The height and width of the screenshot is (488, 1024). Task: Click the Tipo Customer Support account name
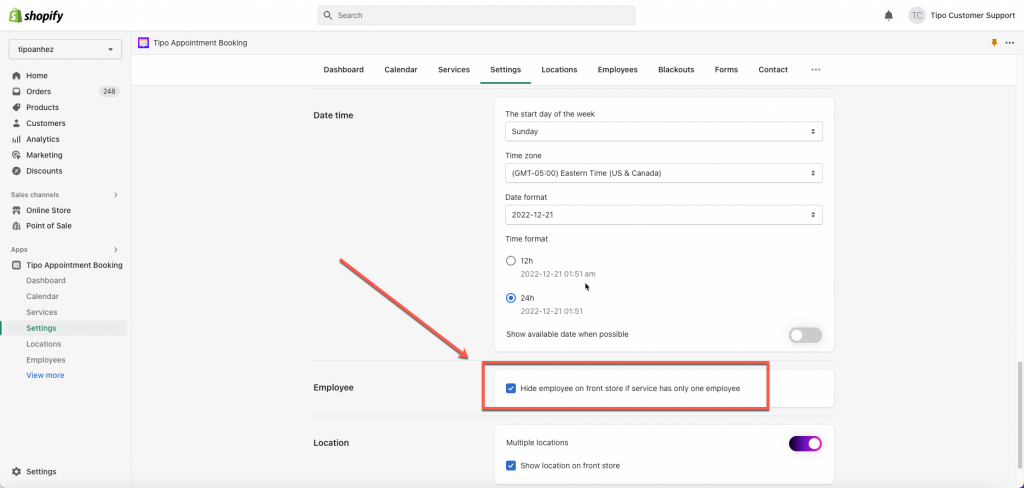point(972,15)
